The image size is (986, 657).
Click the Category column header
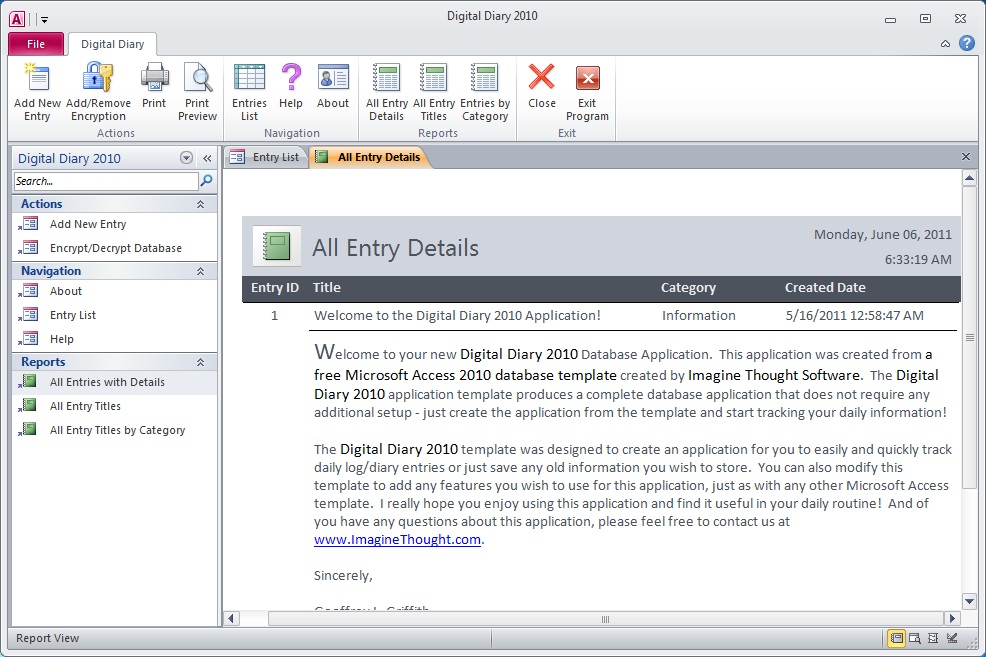(688, 288)
